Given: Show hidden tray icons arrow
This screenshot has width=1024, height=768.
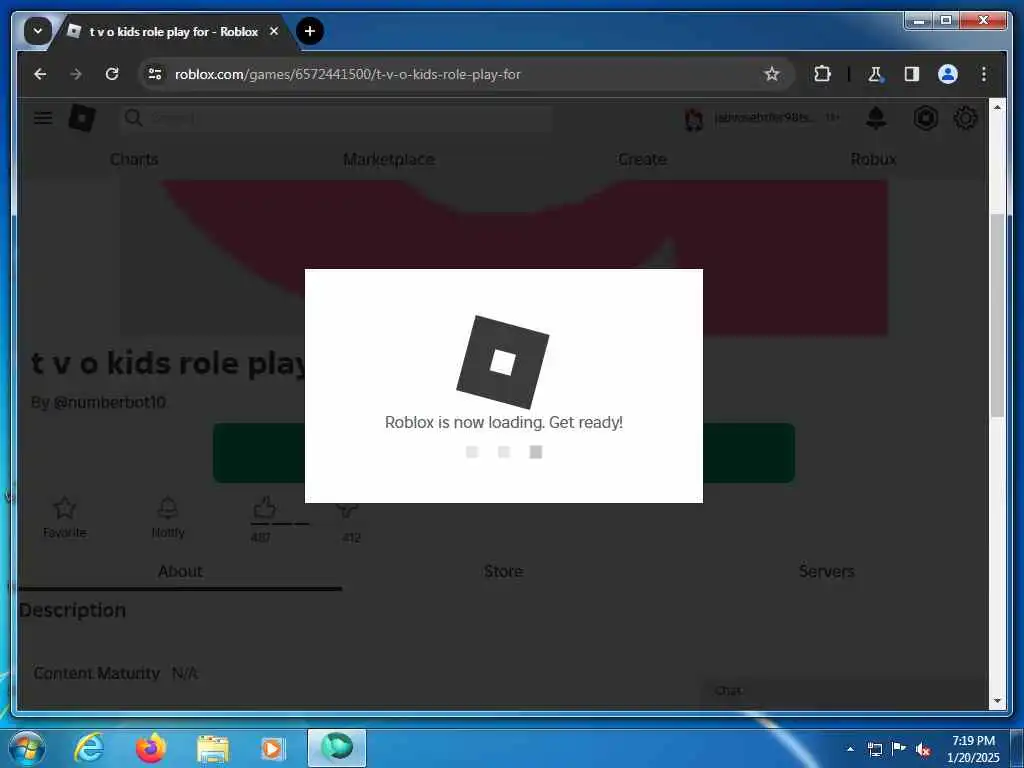Looking at the screenshot, I should tap(850, 749).
